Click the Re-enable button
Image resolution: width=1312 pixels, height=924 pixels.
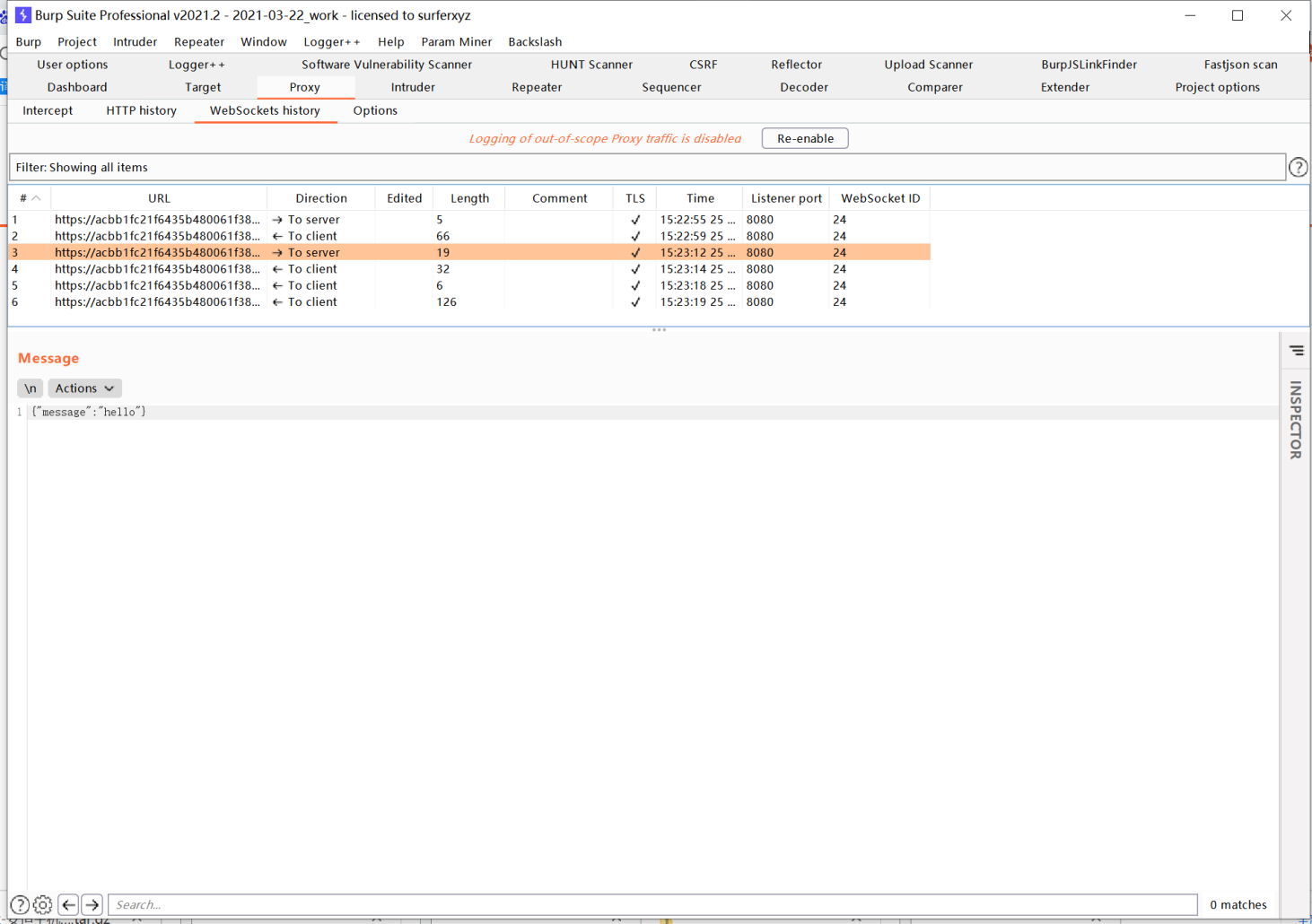coord(805,138)
